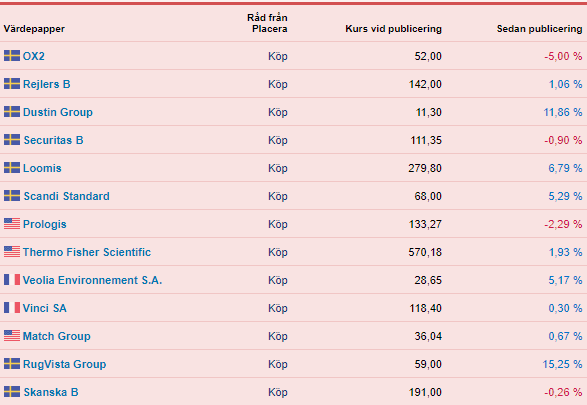This screenshot has height=405, width=587.
Task: Click Dustin Group change 11,86 %
Action: [x=563, y=112]
